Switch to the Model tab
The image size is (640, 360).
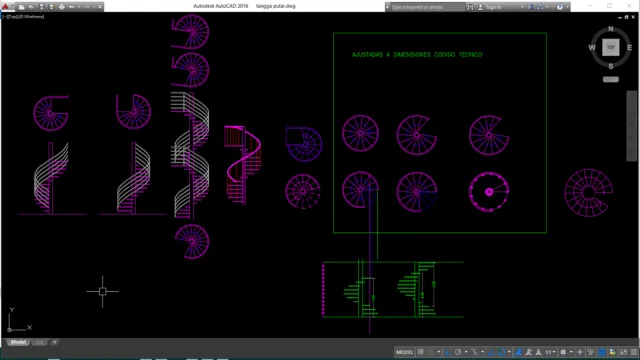click(x=18, y=342)
